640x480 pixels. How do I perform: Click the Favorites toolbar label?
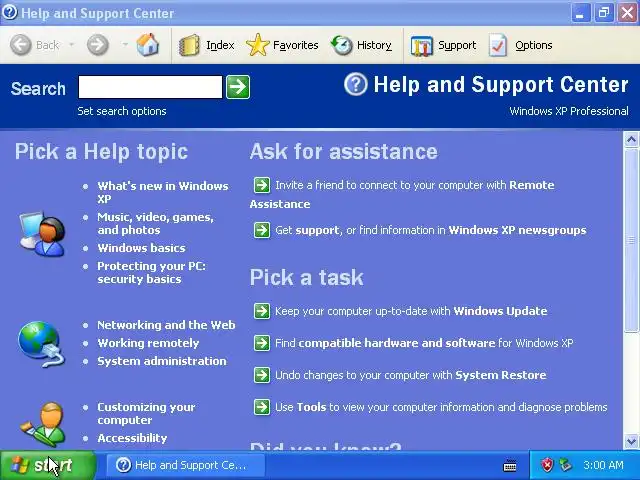[296, 45]
